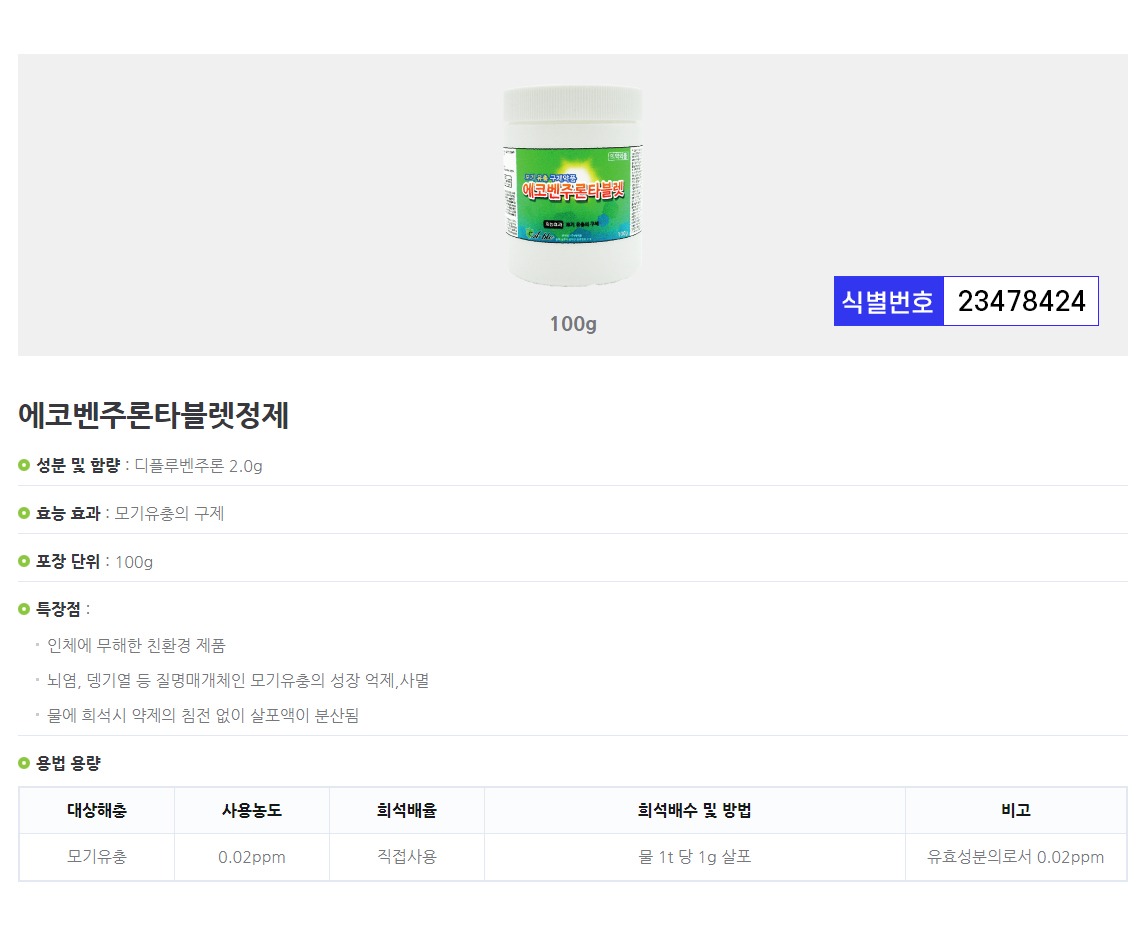The width and height of the screenshot is (1147, 950).
Task: Click the green bullet beside 성분 및 함량
Action: point(24,465)
